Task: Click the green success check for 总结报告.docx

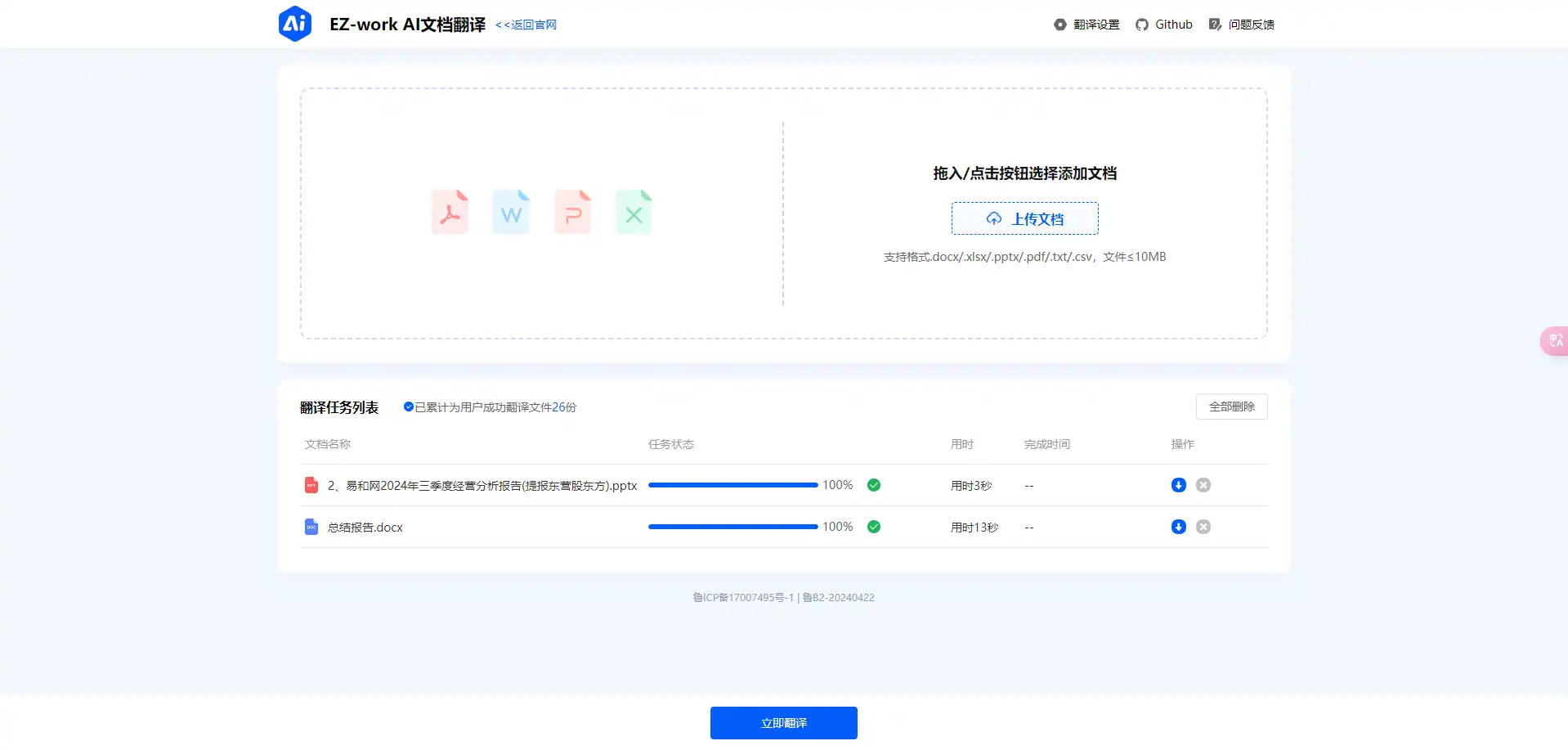Action: click(873, 527)
